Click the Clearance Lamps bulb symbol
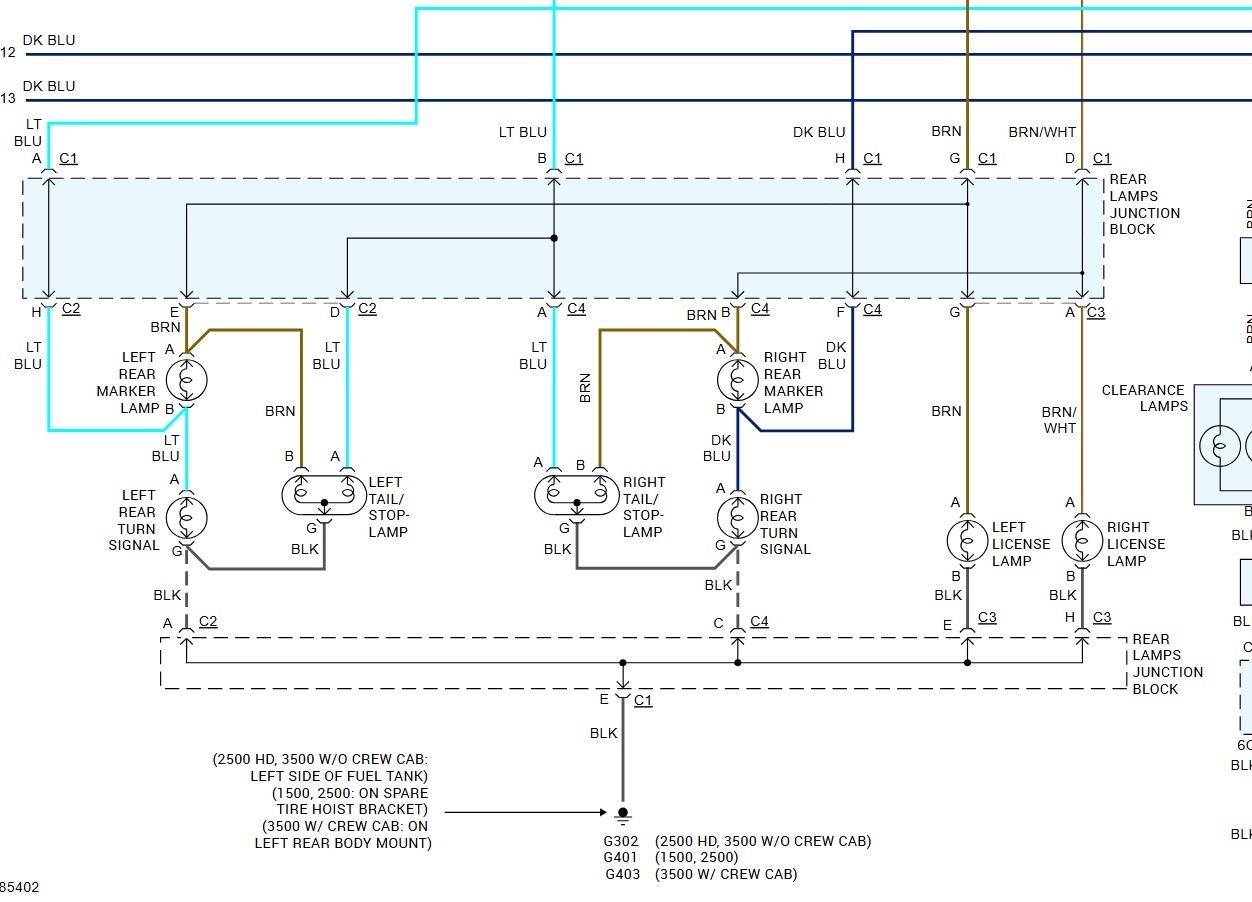The image size is (1252, 902). click(x=1220, y=446)
